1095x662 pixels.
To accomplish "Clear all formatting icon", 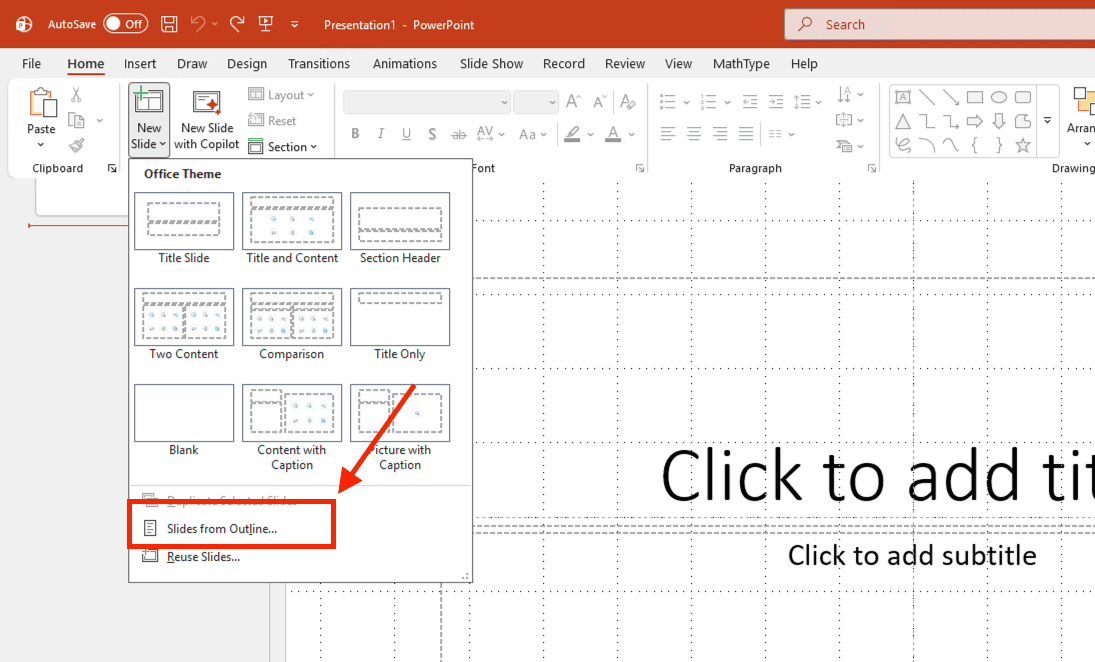I will (628, 101).
